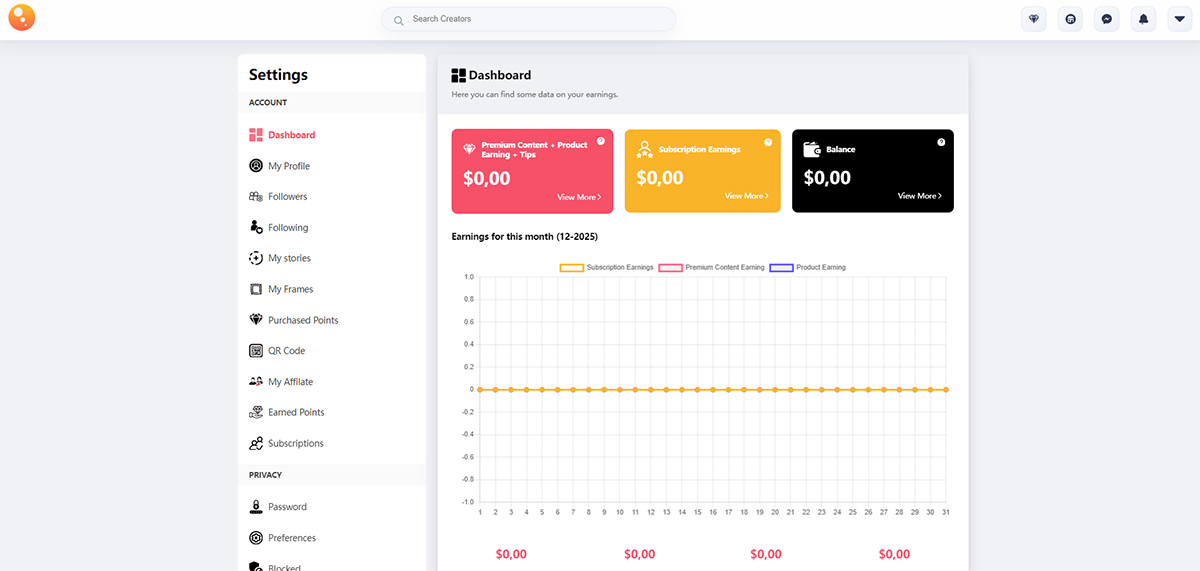The image size is (1200, 571).
Task: Open My Profile in settings sidebar
Action: click(289, 166)
